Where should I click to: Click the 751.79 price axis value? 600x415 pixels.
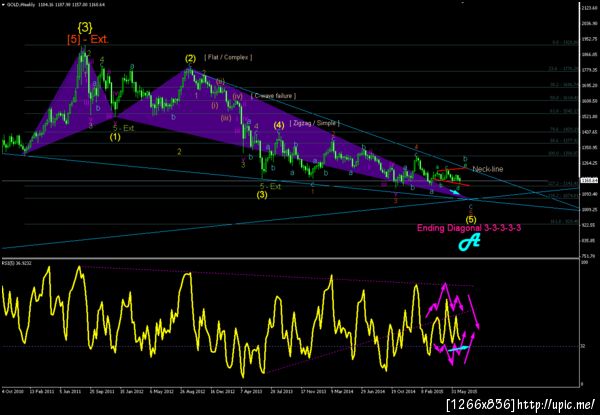click(x=589, y=256)
